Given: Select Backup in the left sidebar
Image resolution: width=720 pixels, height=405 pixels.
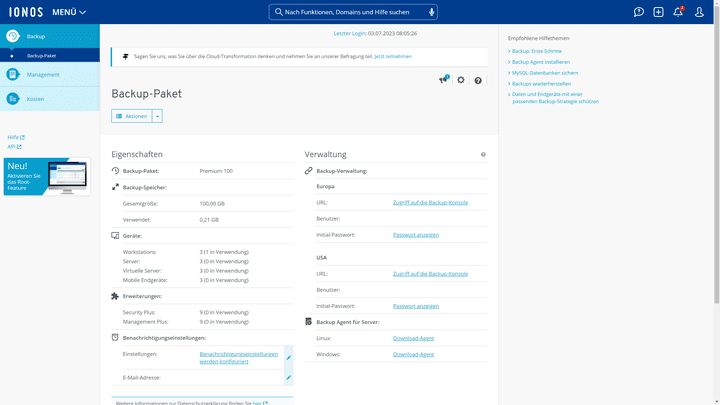Looking at the screenshot, I should coord(36,36).
